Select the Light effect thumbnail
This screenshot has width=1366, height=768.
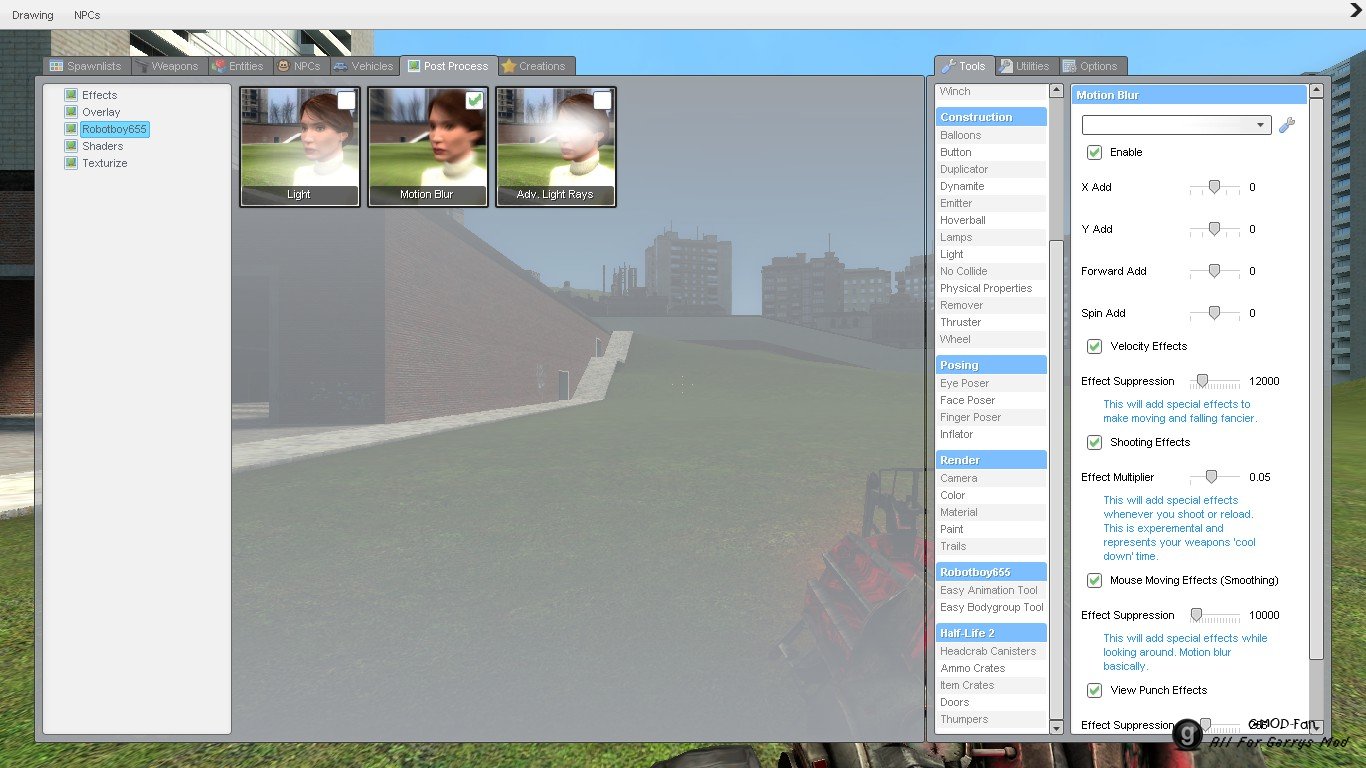tap(300, 146)
